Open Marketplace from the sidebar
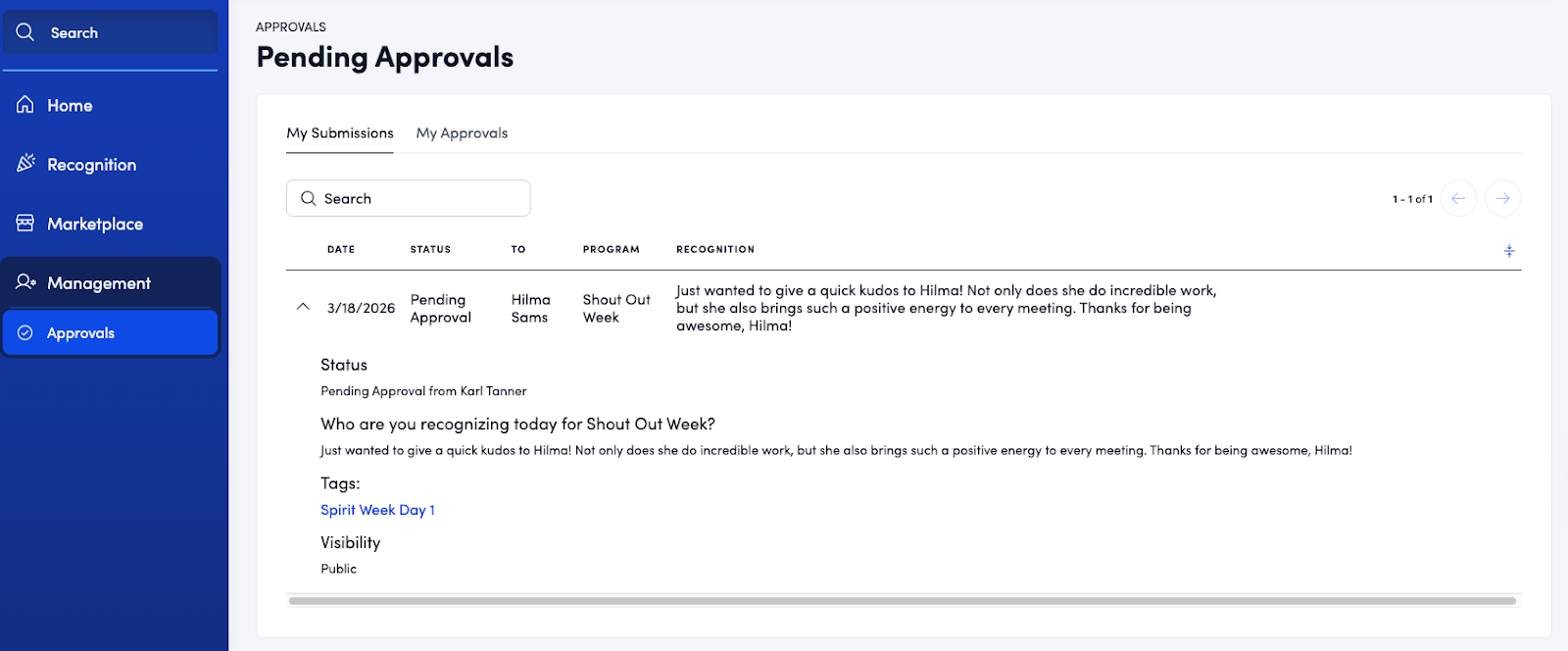The image size is (1568, 651). (95, 224)
